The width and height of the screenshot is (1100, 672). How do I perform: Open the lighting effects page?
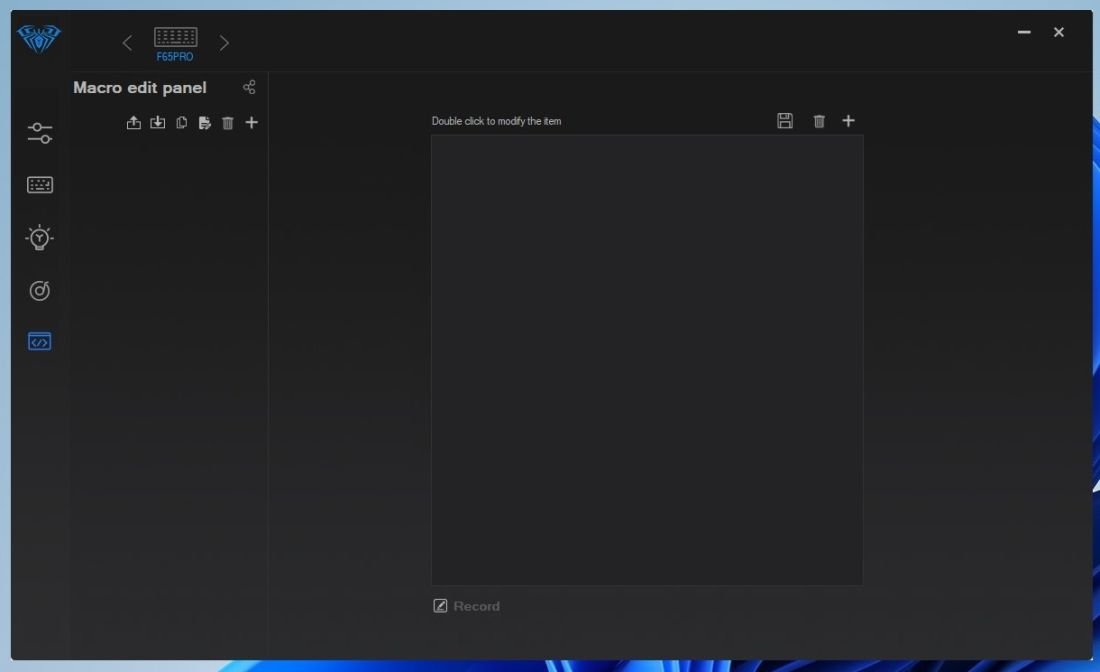(x=39, y=238)
